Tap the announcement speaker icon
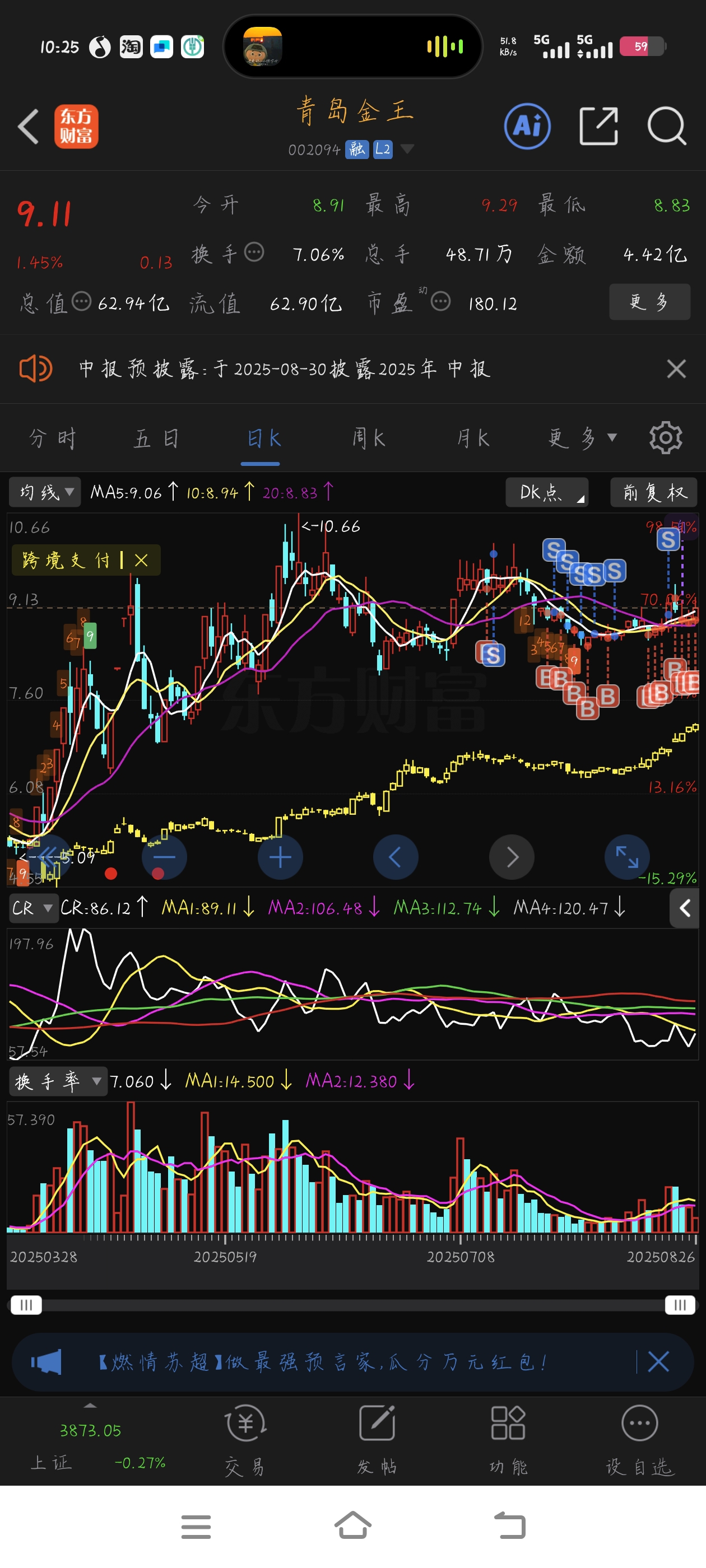The width and height of the screenshot is (706, 1568). [35, 369]
